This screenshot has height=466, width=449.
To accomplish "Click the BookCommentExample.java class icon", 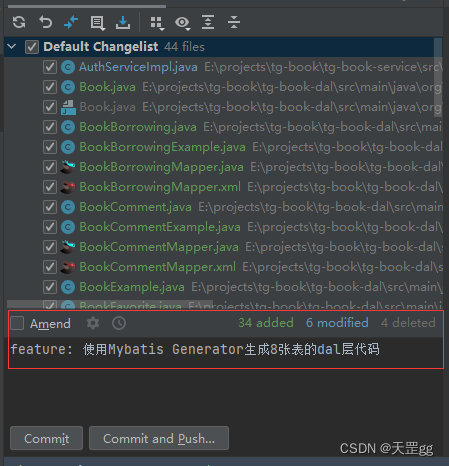I will click(68, 227).
